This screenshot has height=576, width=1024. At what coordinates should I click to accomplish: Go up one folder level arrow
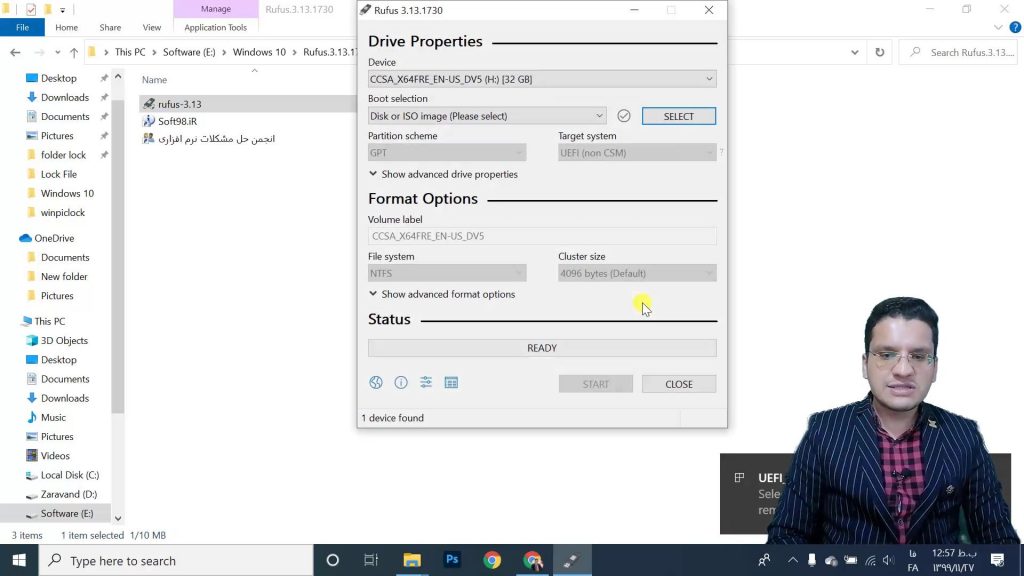point(74,52)
